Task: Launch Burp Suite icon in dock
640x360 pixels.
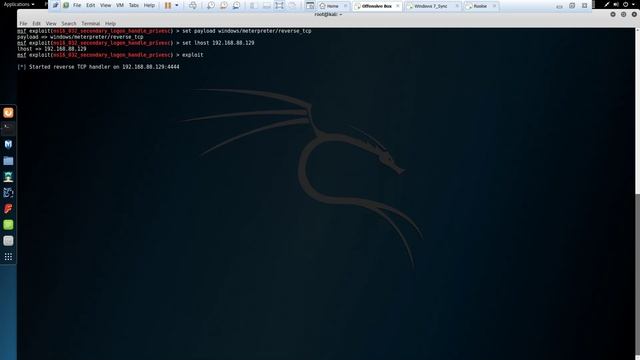Action: coord(8,193)
